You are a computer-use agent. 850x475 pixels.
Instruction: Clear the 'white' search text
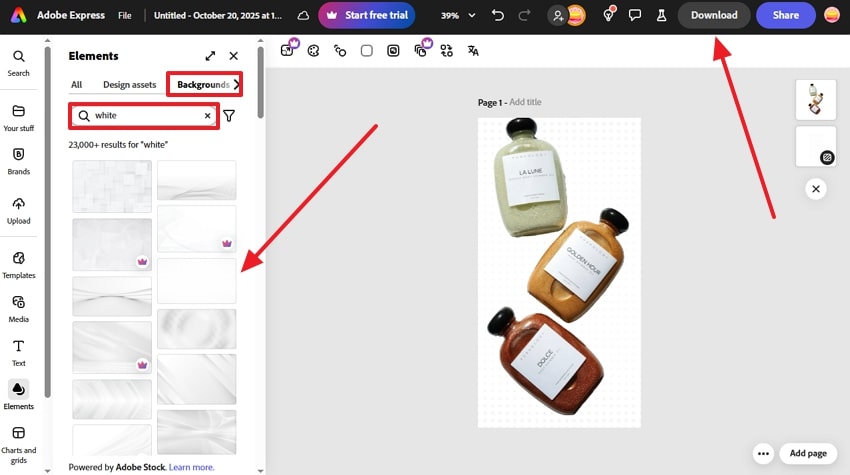click(208, 115)
